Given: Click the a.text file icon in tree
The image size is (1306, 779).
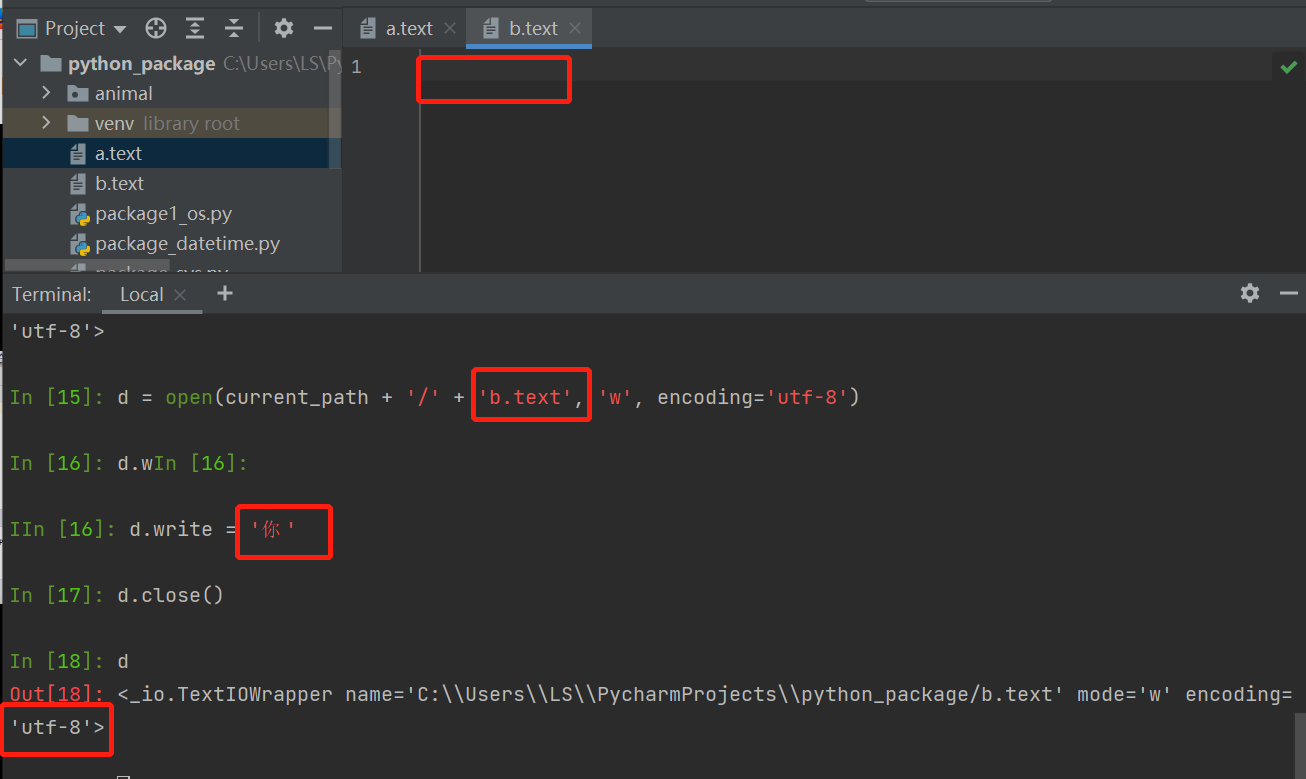Looking at the screenshot, I should click(78, 153).
